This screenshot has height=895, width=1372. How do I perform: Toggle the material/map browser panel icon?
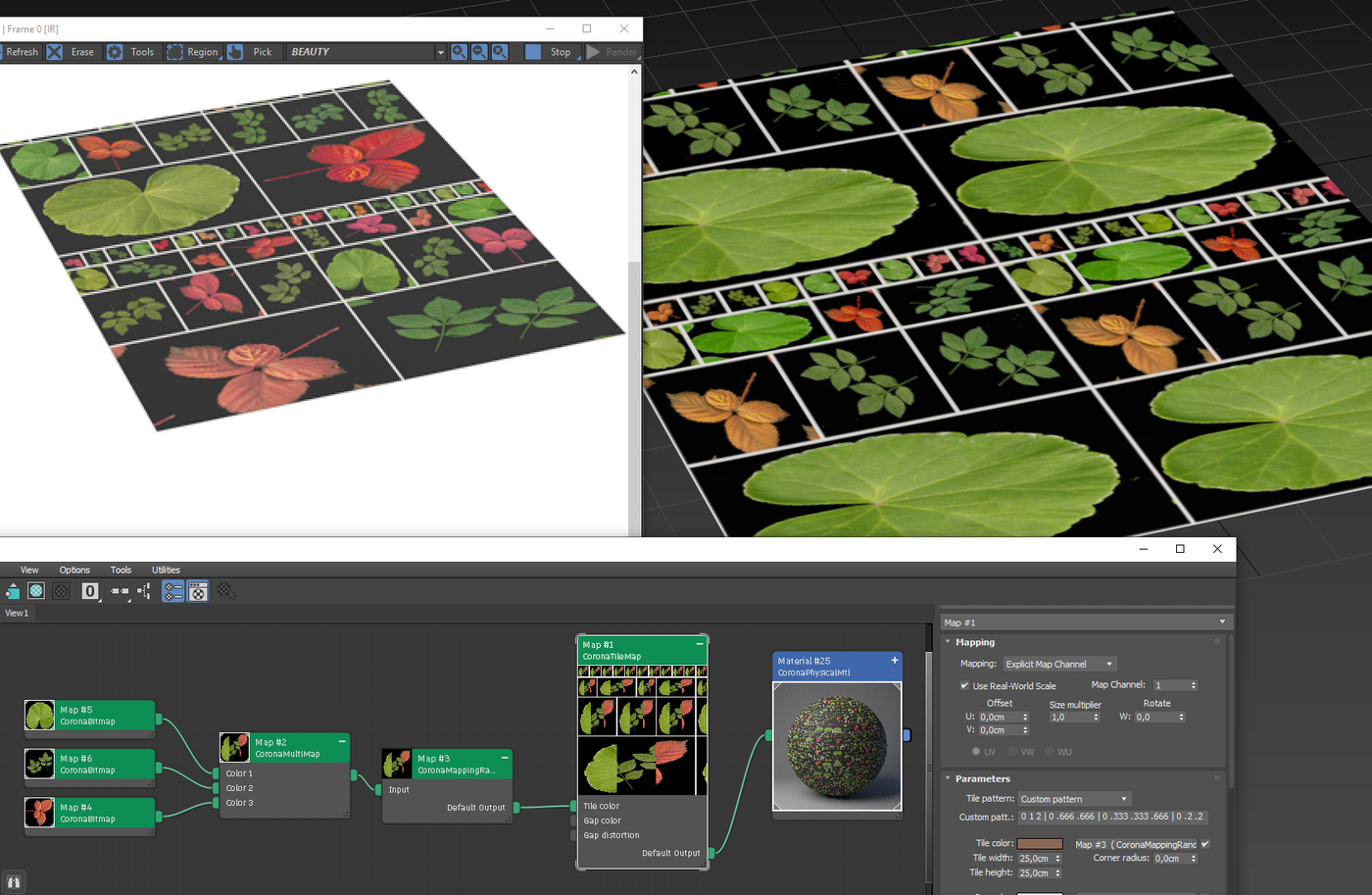[x=173, y=591]
